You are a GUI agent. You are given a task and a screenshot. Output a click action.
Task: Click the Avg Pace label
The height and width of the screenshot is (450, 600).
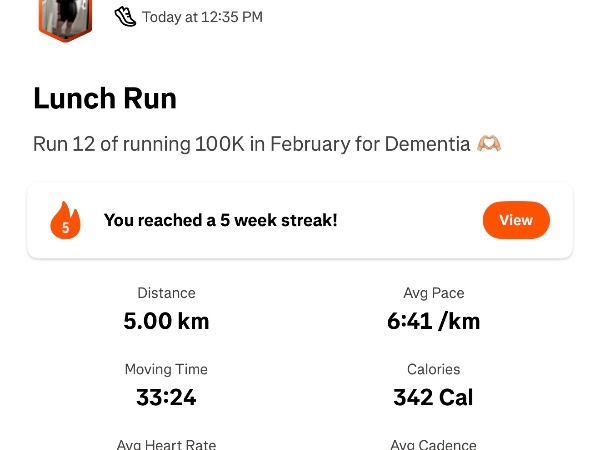tap(434, 293)
